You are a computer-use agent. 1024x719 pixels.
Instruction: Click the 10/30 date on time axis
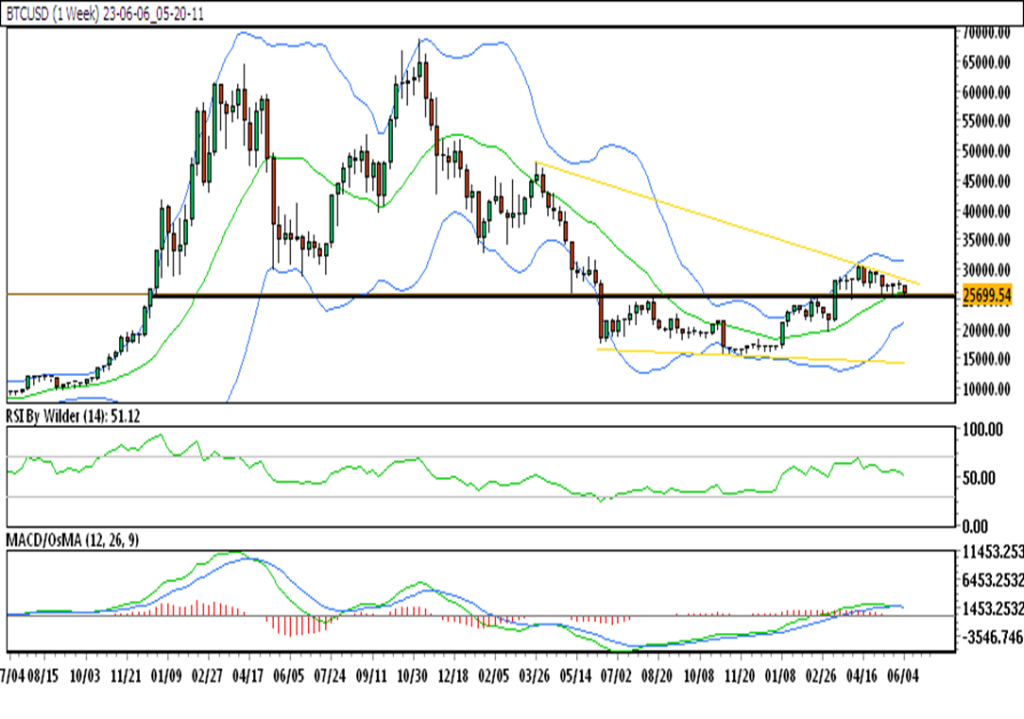(x=412, y=676)
